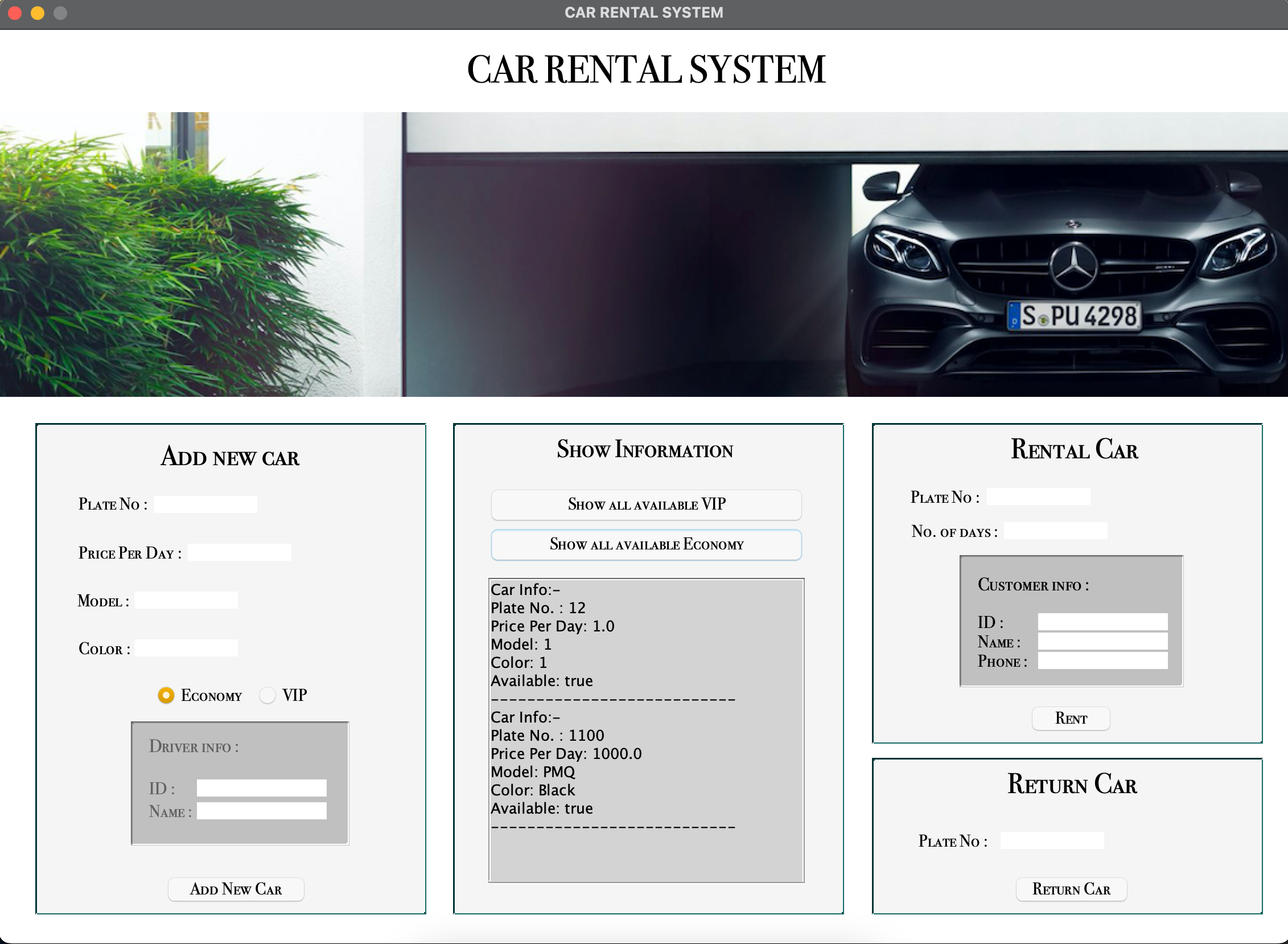The image size is (1288, 944).
Task: Click the Rental Car Plate No field
Action: coord(1038,495)
